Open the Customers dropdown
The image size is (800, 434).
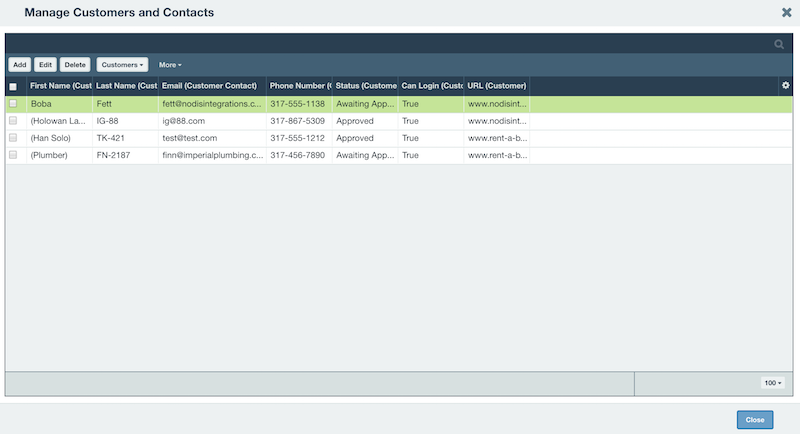click(122, 65)
